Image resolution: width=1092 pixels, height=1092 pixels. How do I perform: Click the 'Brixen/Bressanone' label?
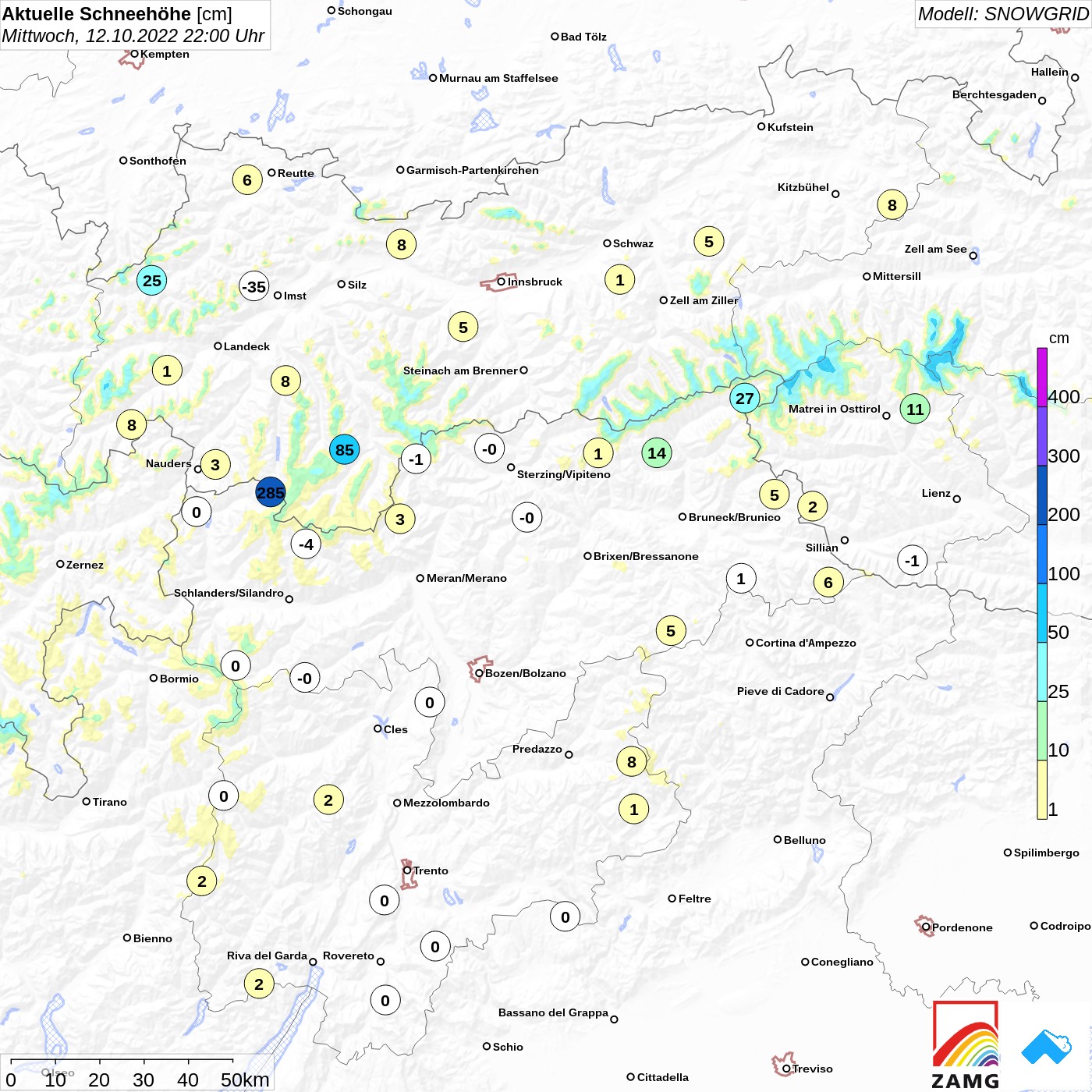[646, 556]
